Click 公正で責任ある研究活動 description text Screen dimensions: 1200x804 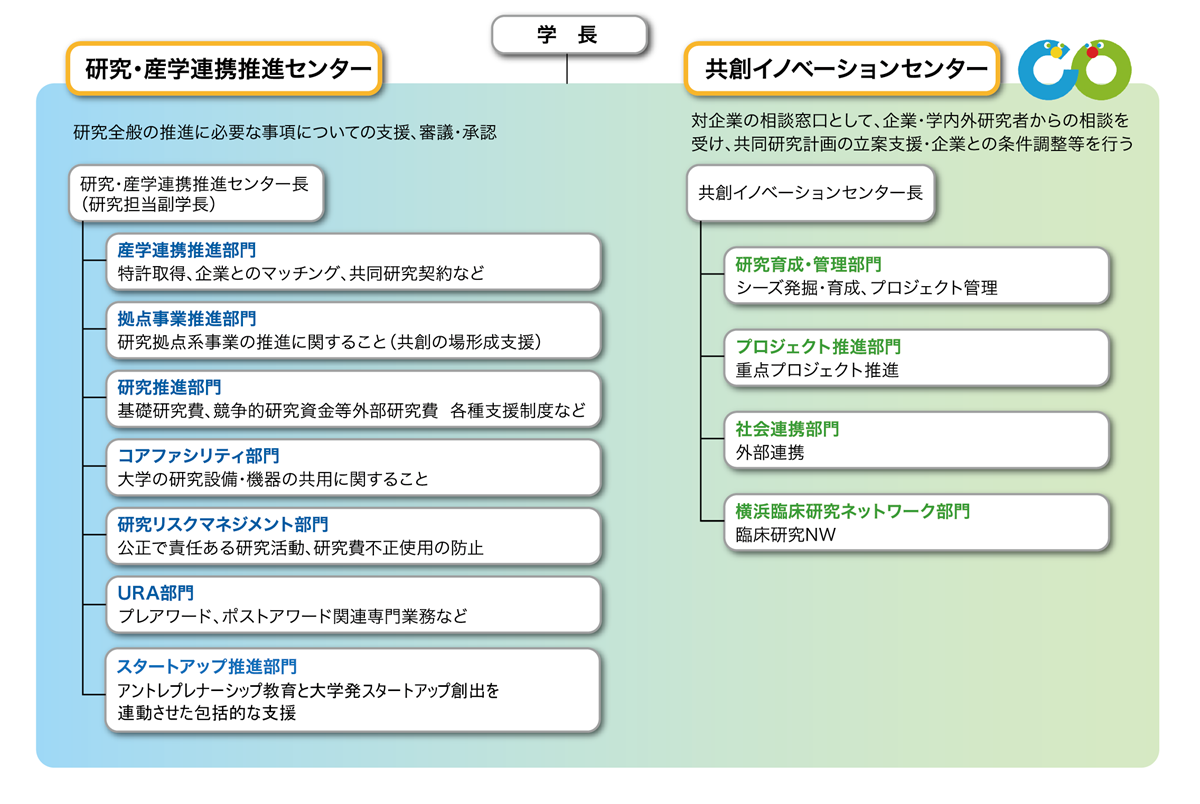[x=300, y=547]
